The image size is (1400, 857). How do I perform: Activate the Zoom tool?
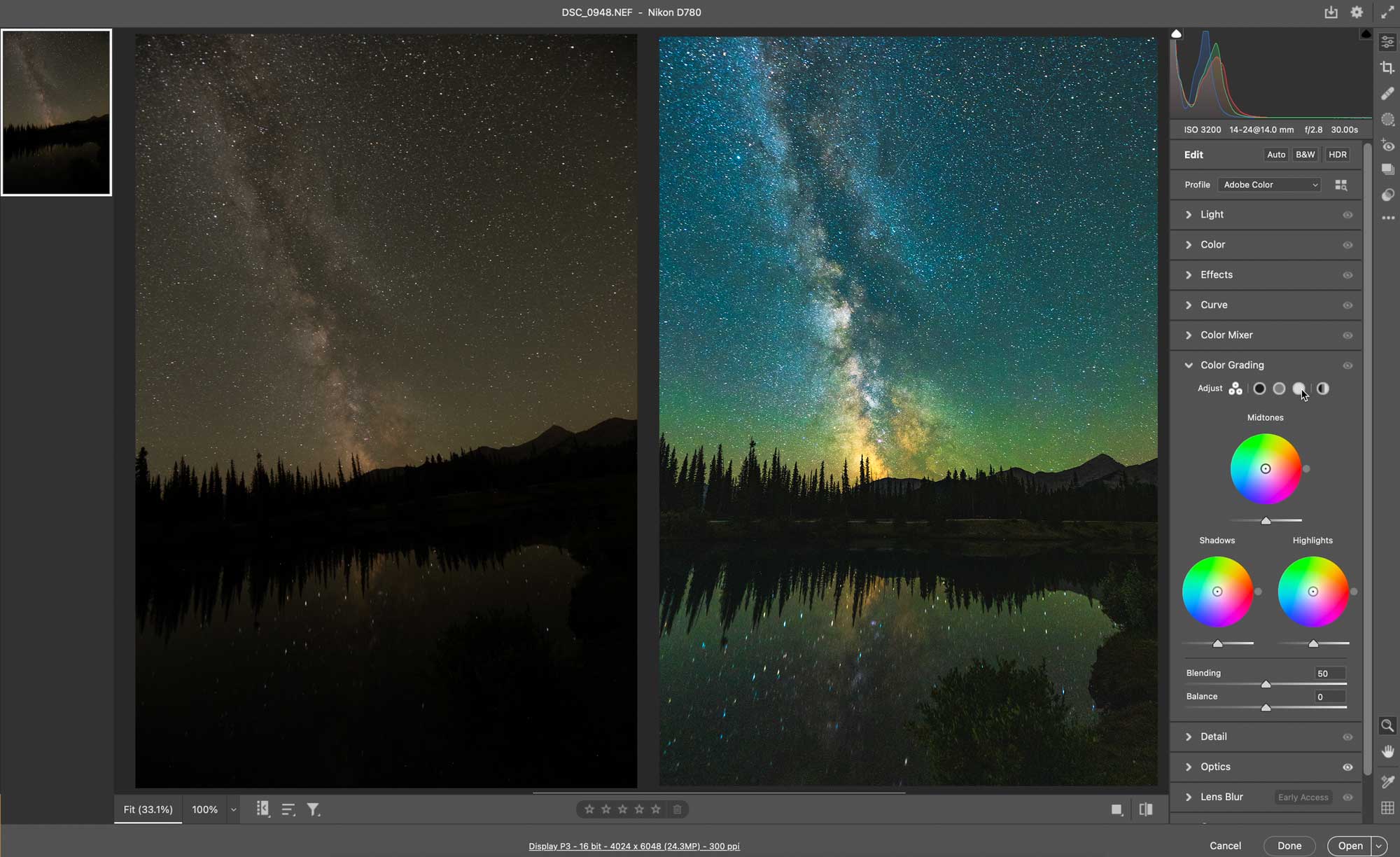point(1389,726)
